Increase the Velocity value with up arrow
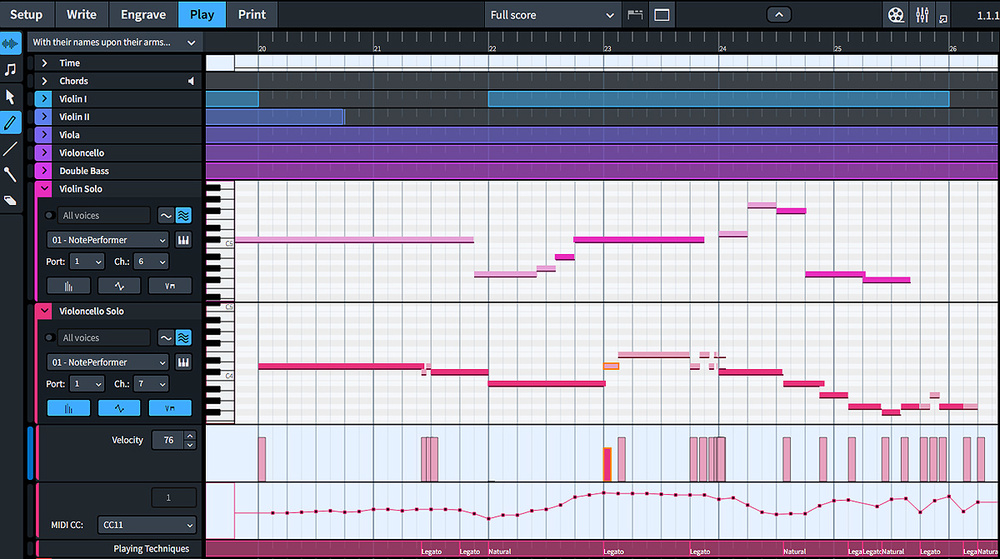1000x559 pixels. point(190,435)
